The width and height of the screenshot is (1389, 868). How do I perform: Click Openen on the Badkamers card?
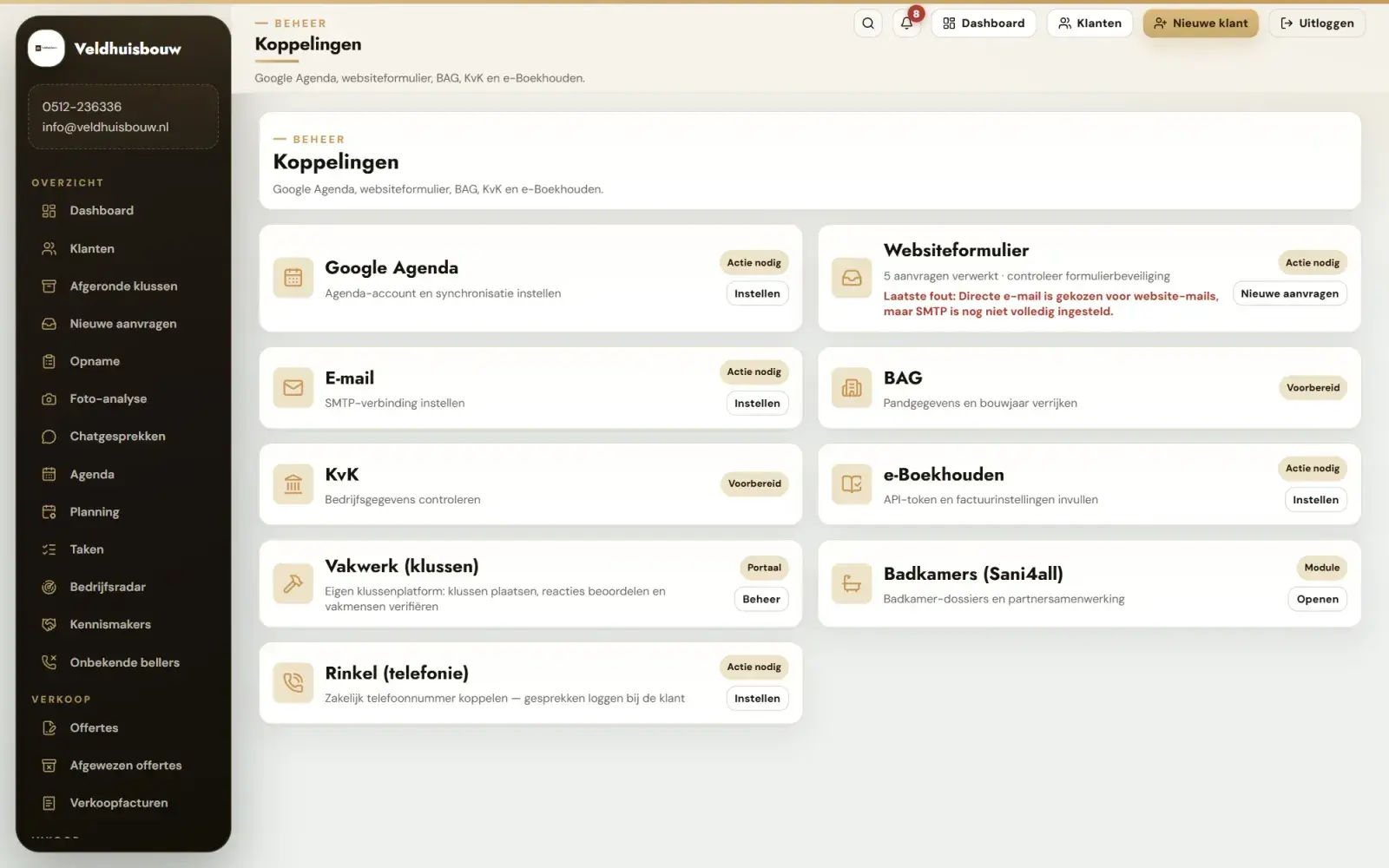click(1317, 599)
